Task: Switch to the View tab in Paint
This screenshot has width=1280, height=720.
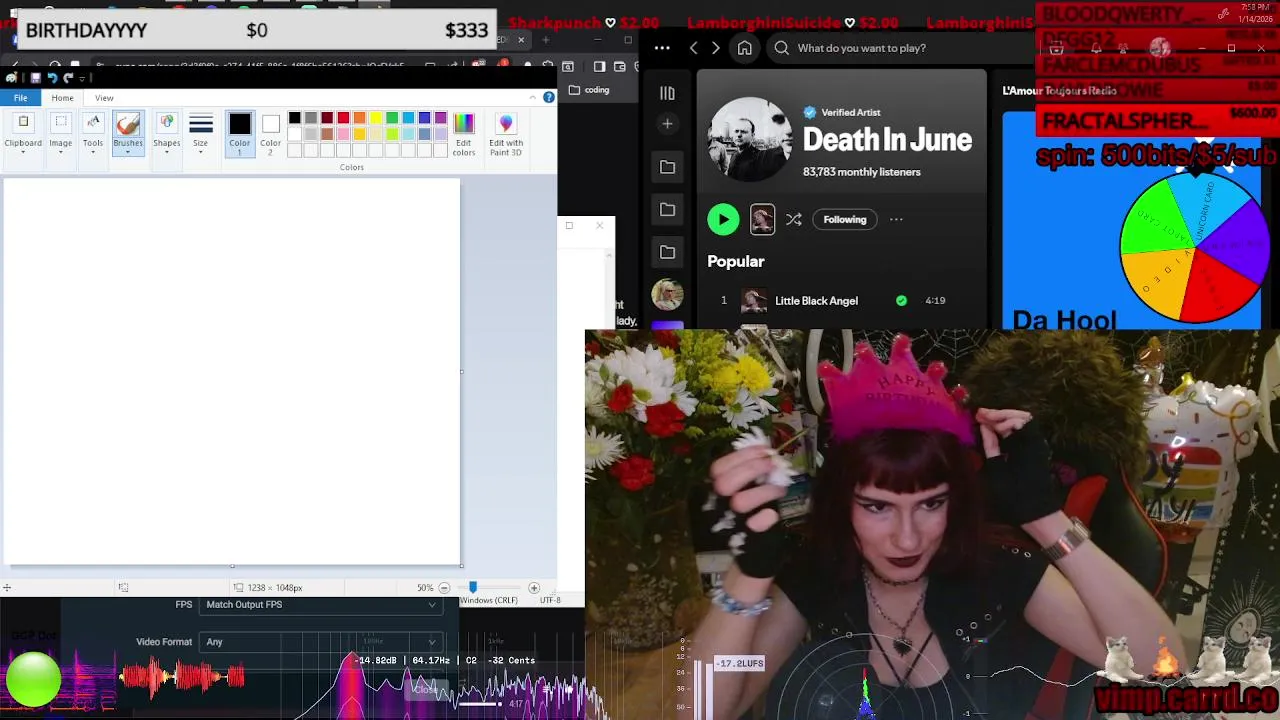Action: click(x=104, y=98)
